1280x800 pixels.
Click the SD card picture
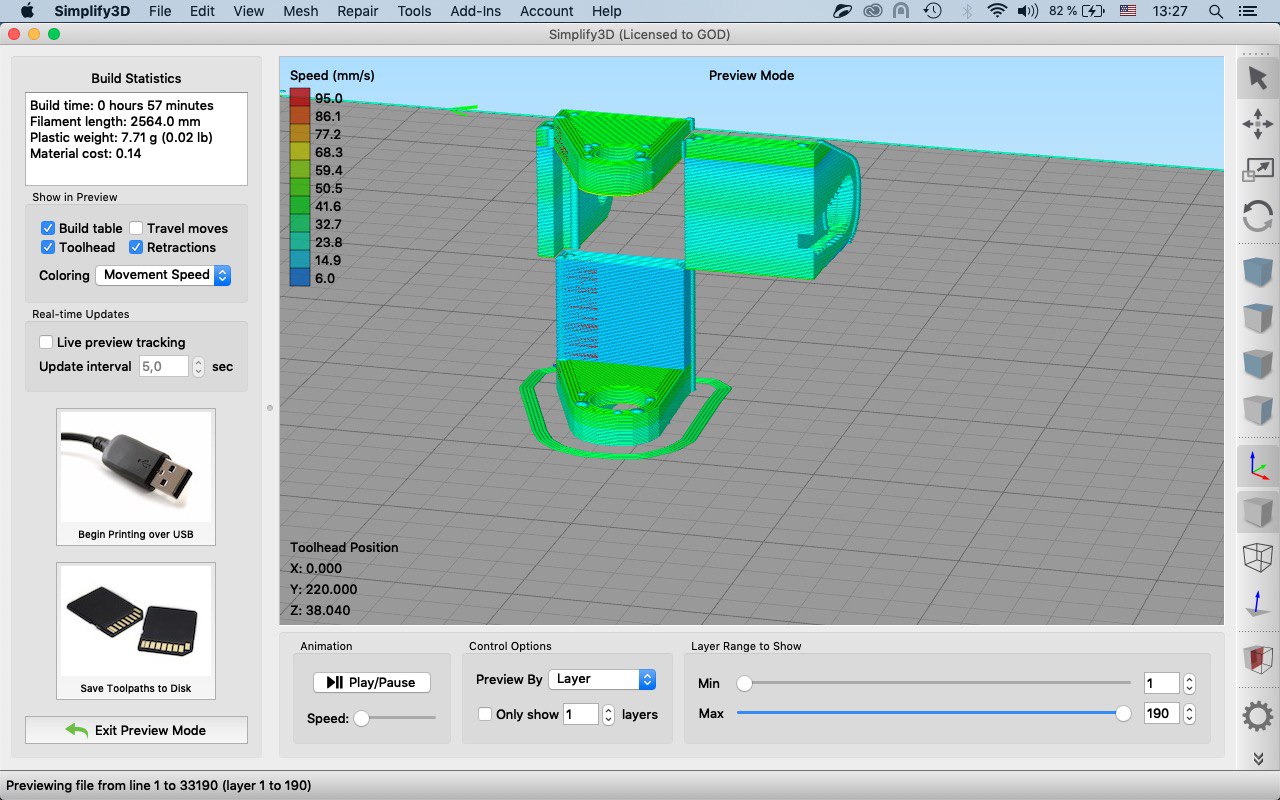[136, 621]
